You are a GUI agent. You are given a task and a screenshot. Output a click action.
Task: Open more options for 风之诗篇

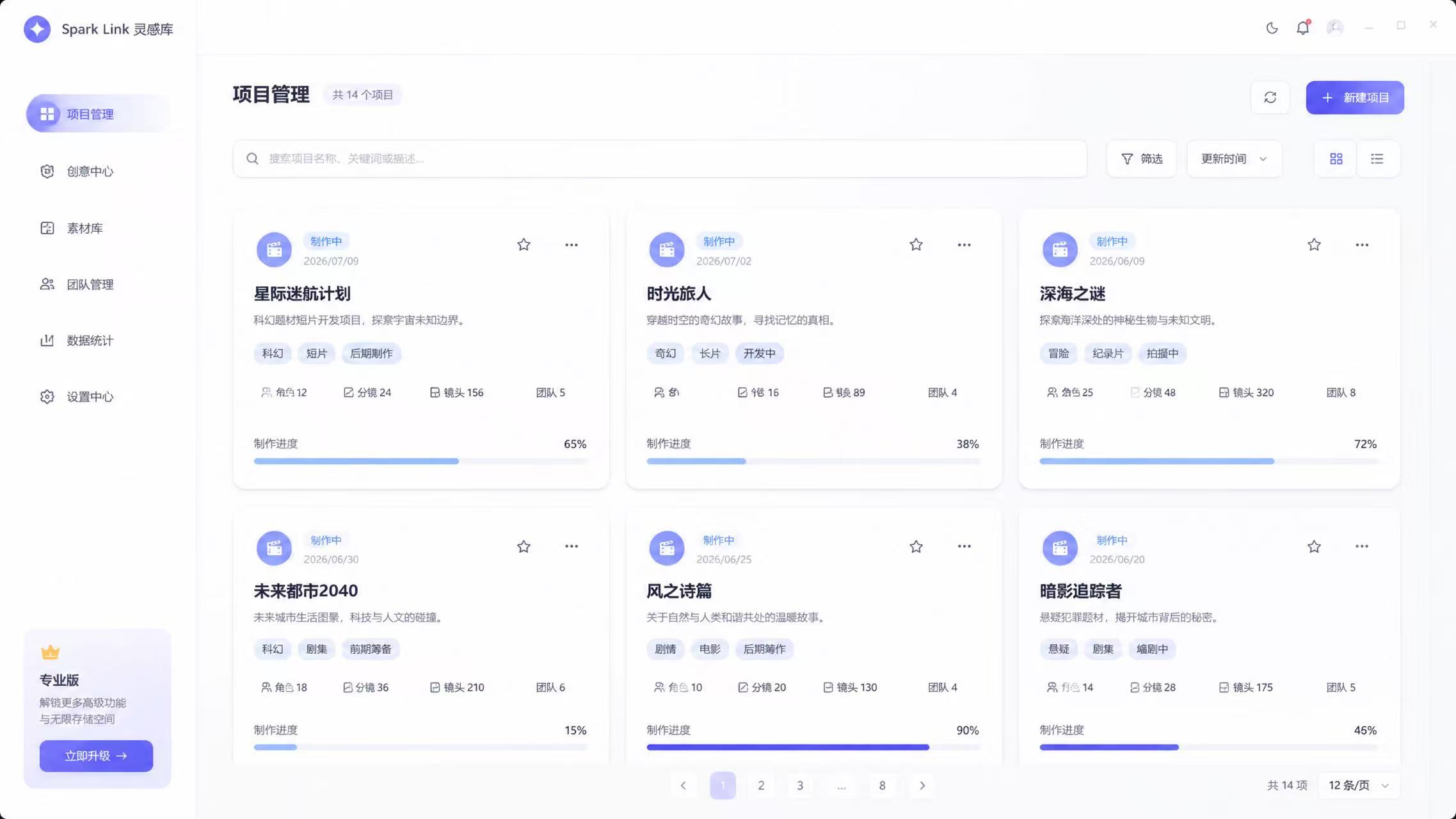point(964,546)
